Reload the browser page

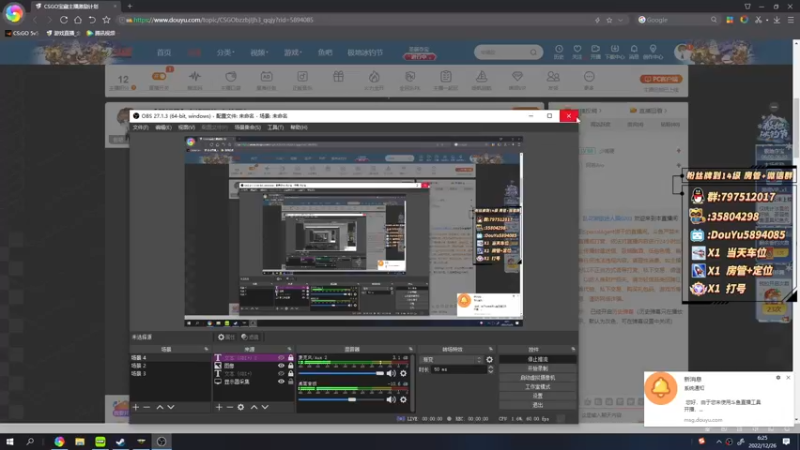click(x=64, y=20)
